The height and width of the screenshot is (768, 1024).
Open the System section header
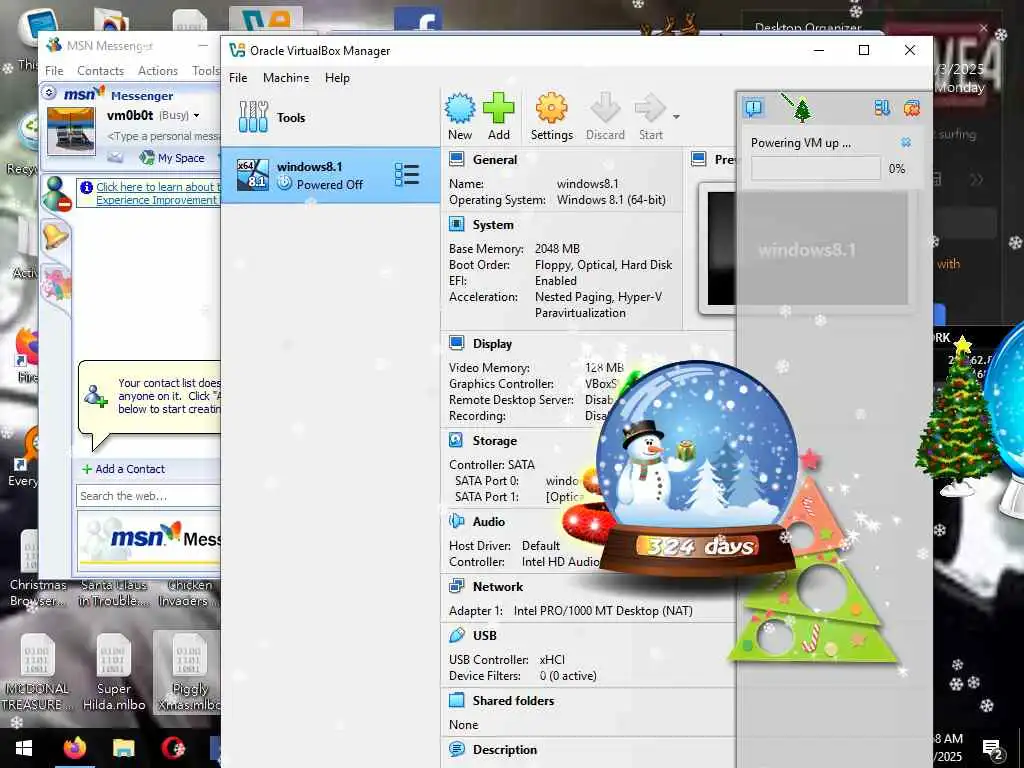pos(493,225)
